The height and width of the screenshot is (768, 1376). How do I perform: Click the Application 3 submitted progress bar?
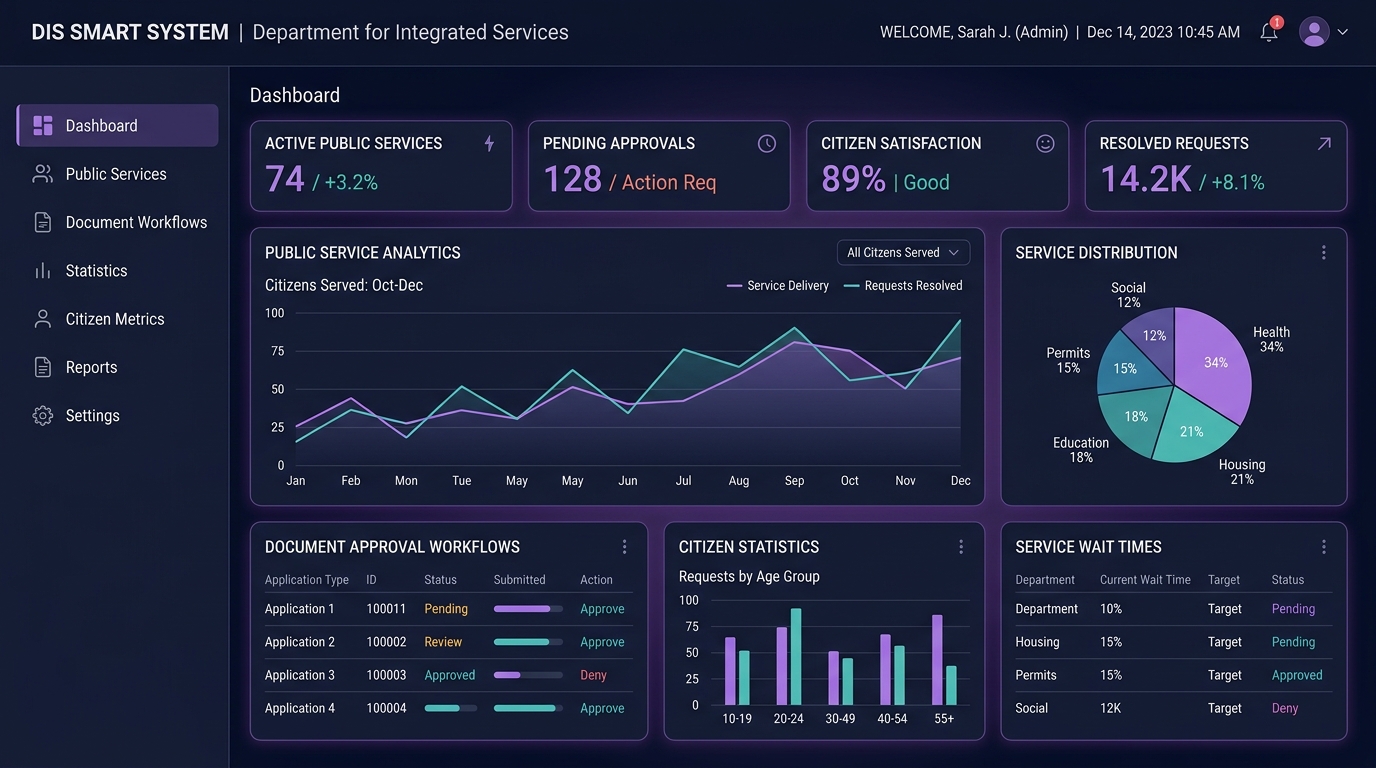pyautogui.click(x=528, y=675)
